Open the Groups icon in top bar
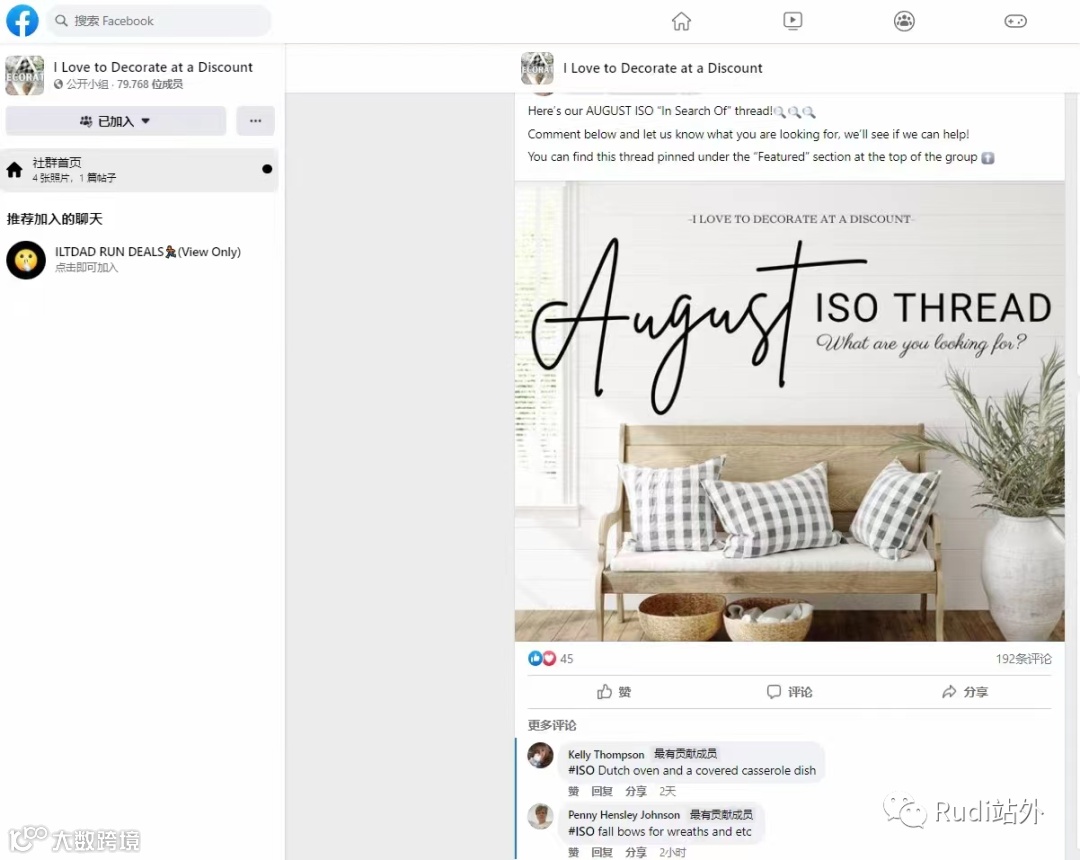Screen dimensions: 1080x860 point(904,21)
